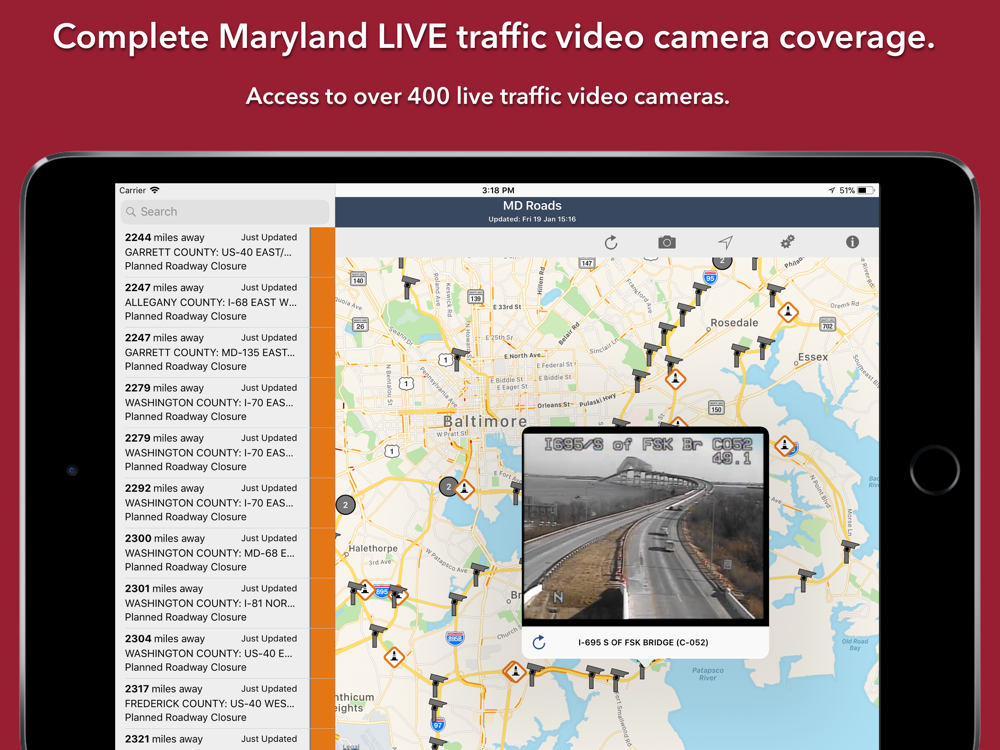Tap the Rosedale label on the map
The height and width of the screenshot is (750, 1000).
click(734, 323)
